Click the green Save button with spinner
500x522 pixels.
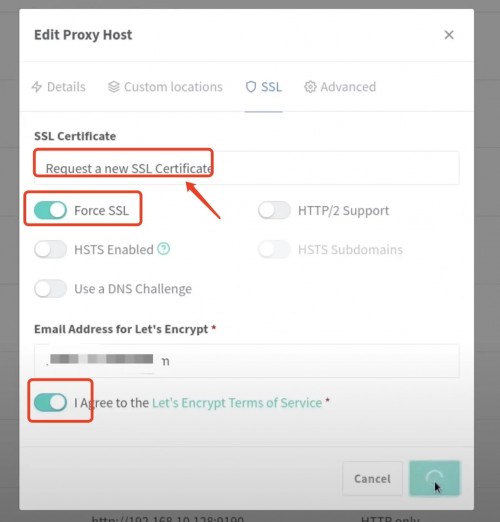point(434,478)
